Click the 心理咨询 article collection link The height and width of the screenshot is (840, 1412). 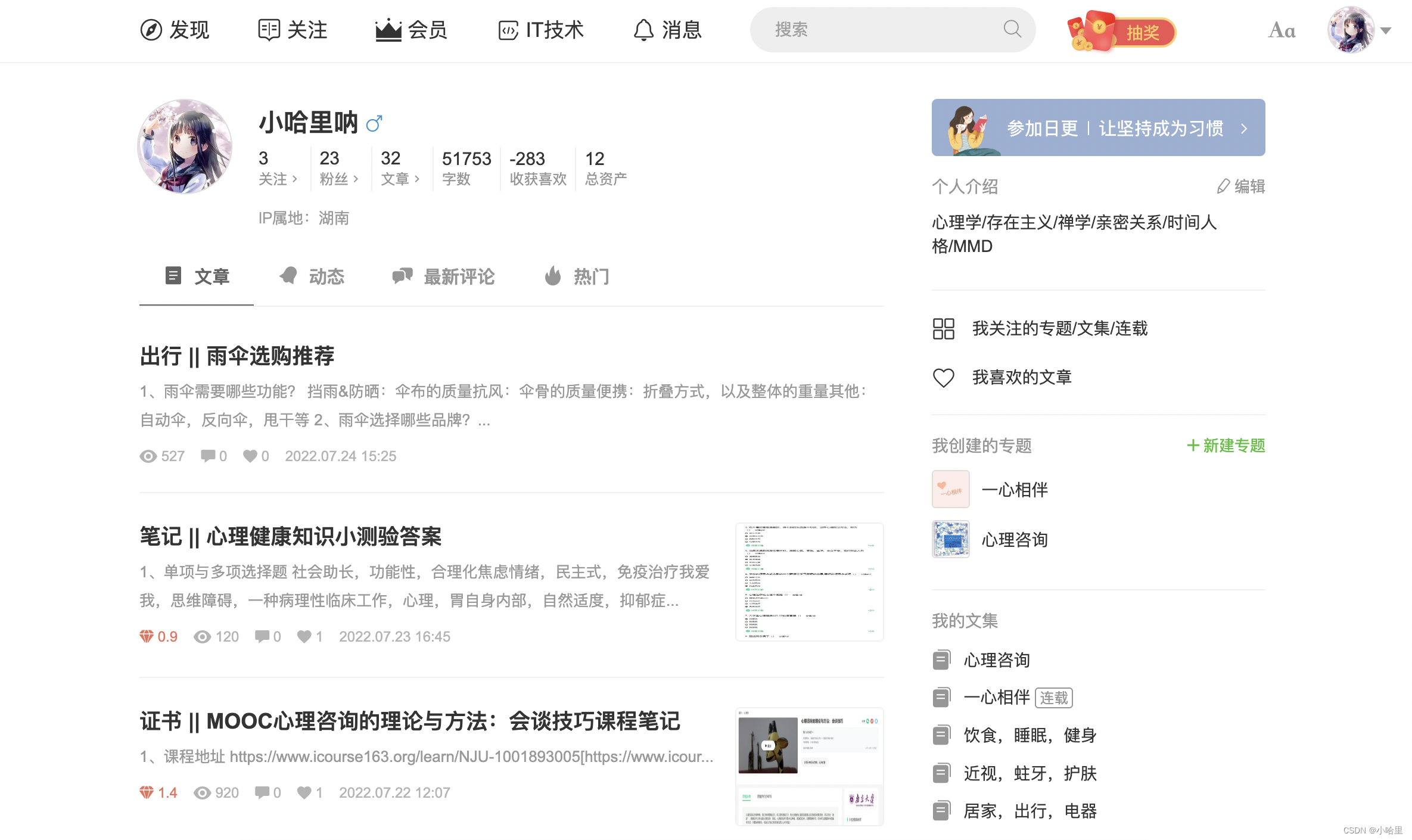click(x=996, y=659)
